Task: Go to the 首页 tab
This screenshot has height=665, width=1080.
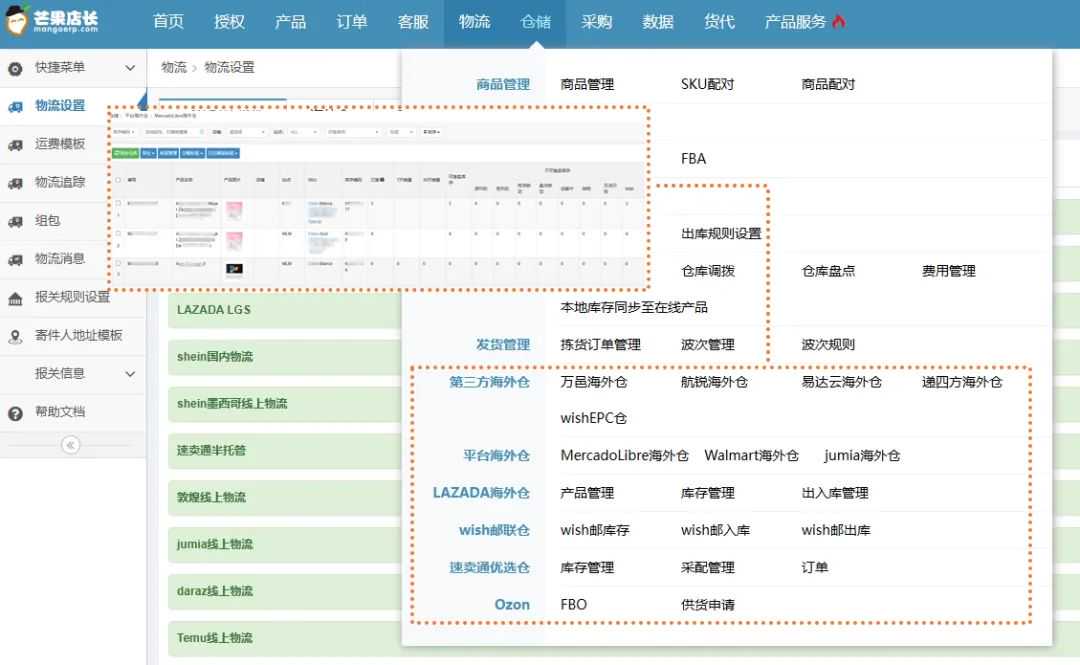Action: click(x=168, y=21)
